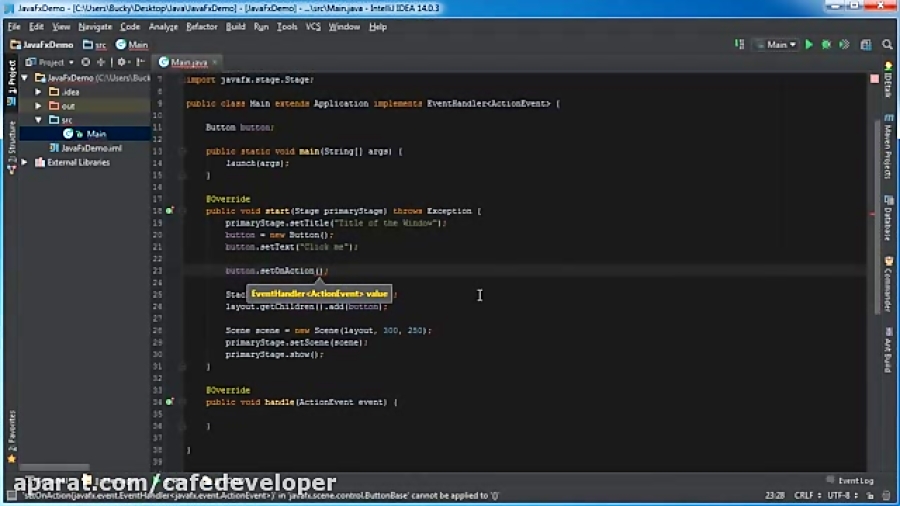Open Search Everywhere magnifier
The height and width of the screenshot is (506, 900).
point(887,45)
